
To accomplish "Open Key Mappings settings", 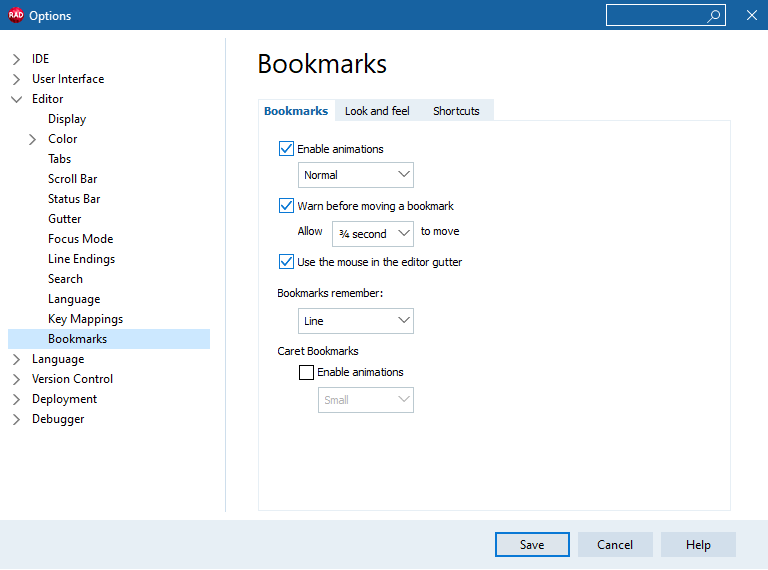I will coord(85,319).
